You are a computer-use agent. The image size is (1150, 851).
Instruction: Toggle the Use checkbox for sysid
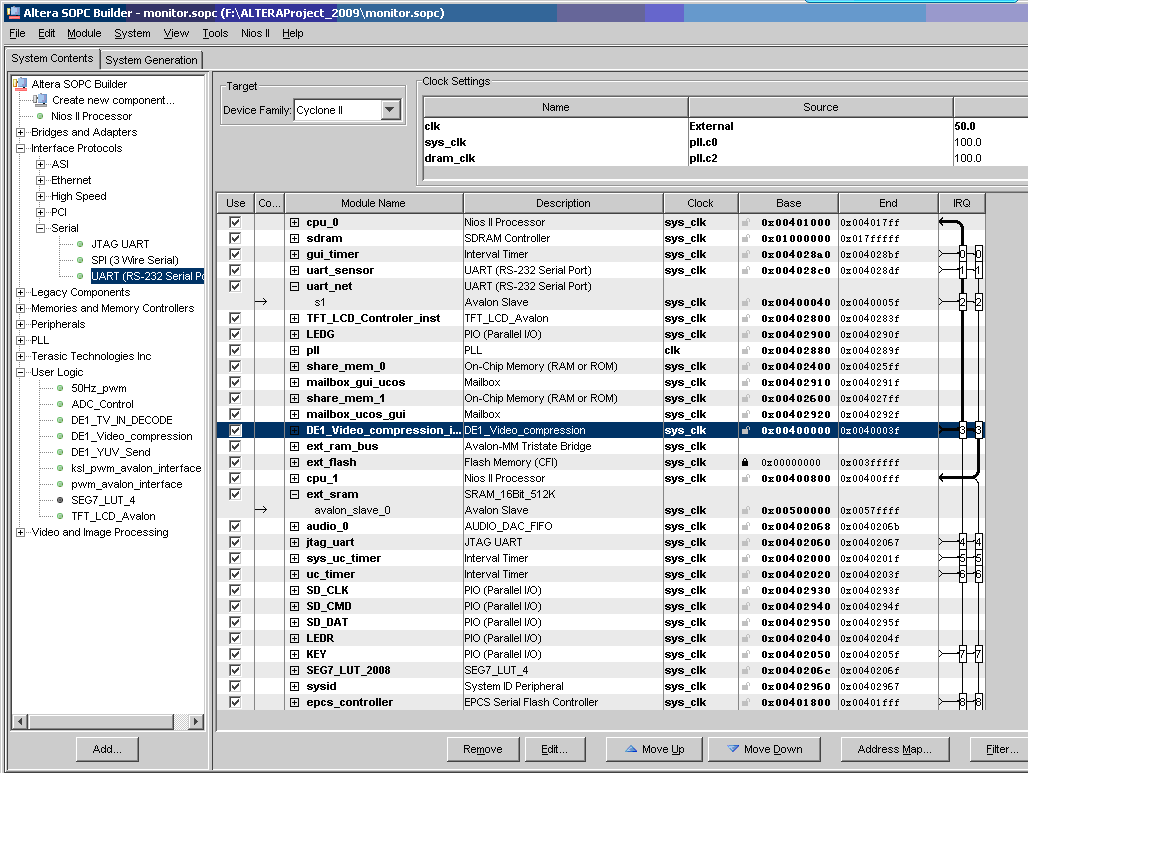[235, 687]
